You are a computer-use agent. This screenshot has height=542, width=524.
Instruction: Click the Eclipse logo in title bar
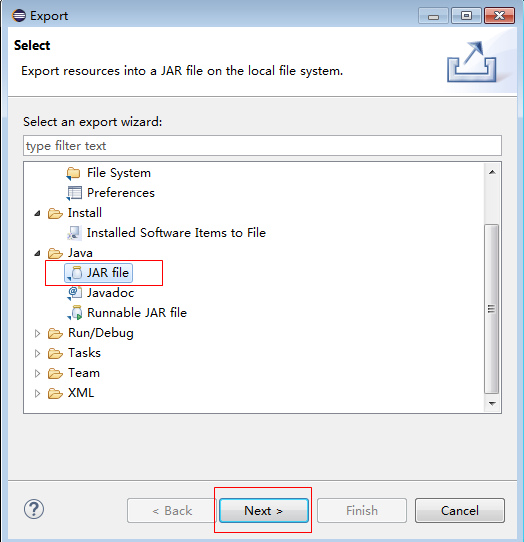point(19,16)
